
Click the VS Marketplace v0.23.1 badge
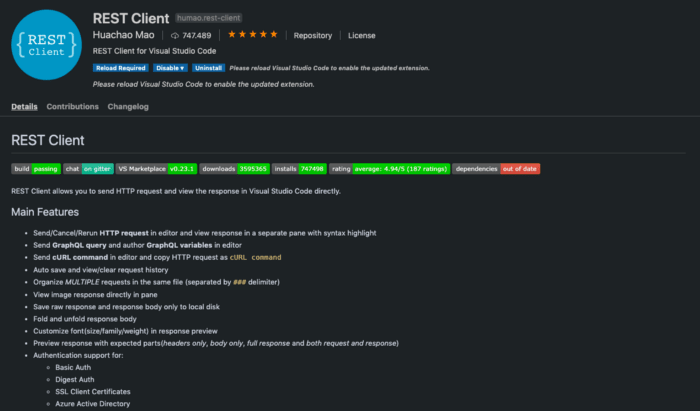tap(156, 169)
